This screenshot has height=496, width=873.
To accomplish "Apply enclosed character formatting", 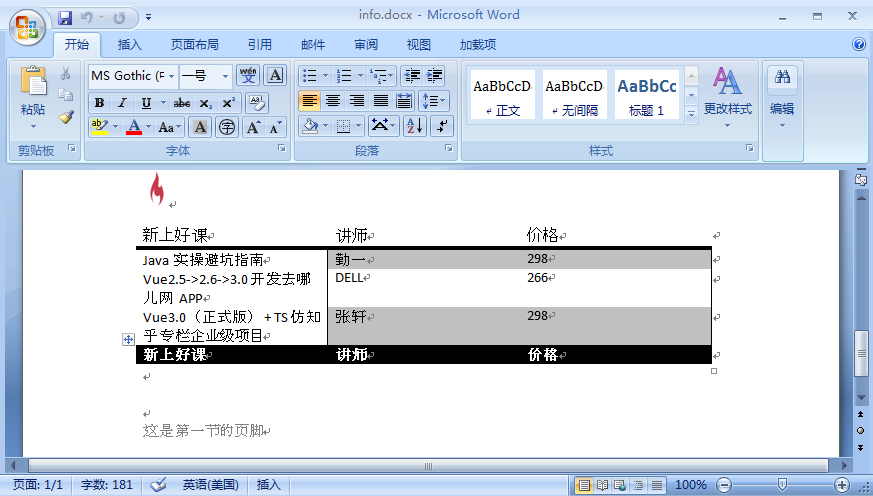I will point(227,127).
